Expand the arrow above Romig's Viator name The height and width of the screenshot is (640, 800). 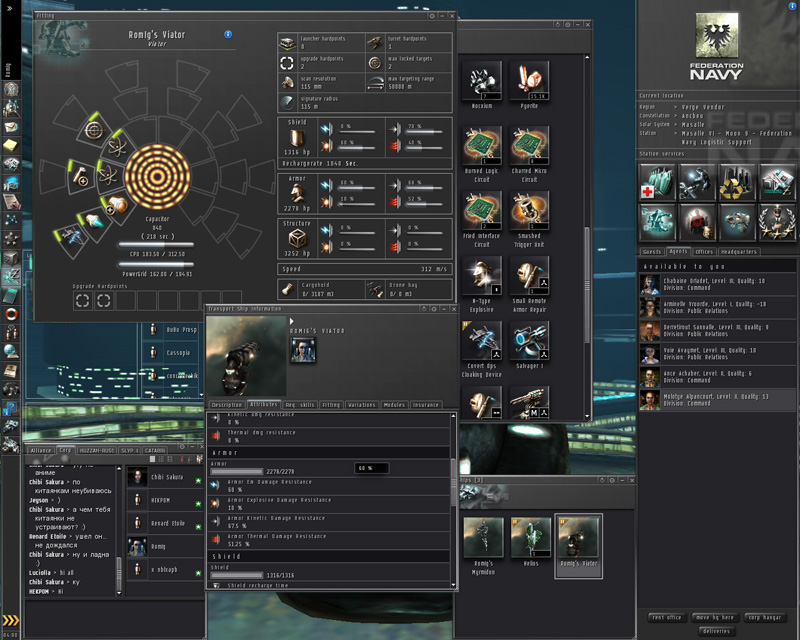(x=292, y=321)
